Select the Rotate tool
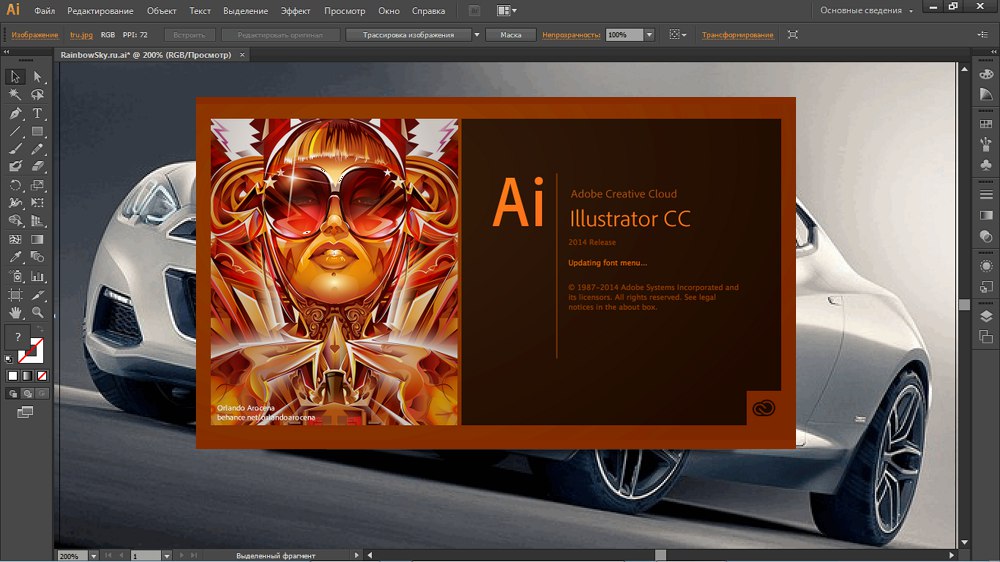The height and width of the screenshot is (562, 1000). point(15,185)
